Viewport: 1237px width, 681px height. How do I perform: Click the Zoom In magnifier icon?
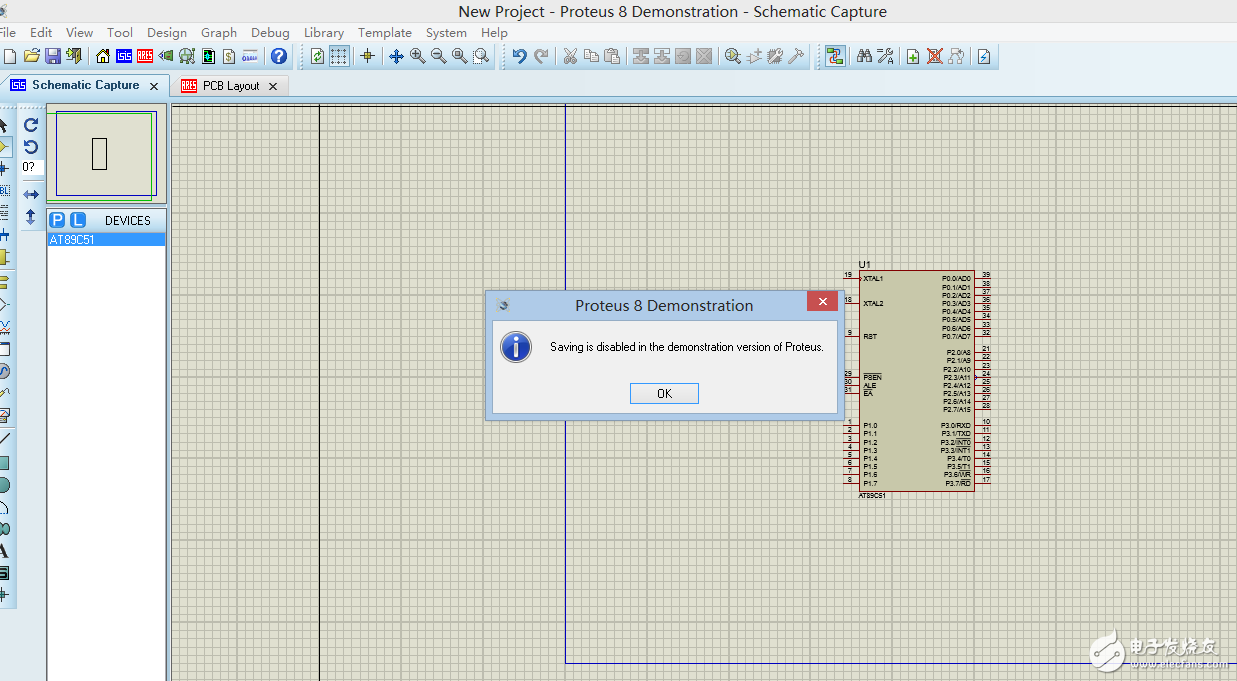417,56
